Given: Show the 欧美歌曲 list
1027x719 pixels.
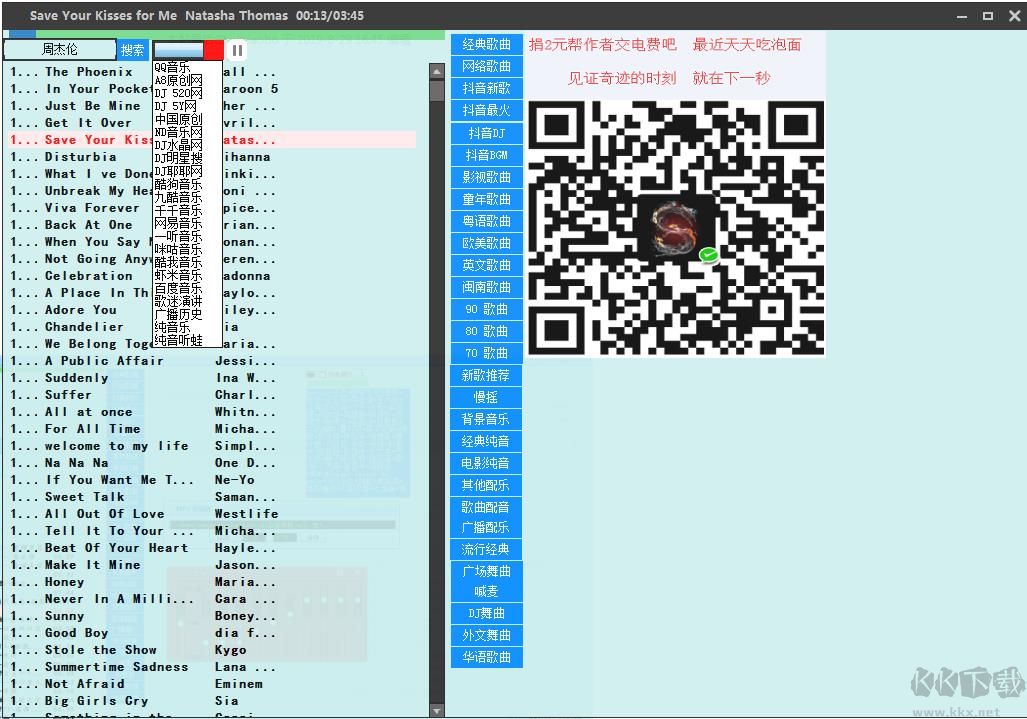Looking at the screenshot, I should click(x=486, y=243).
